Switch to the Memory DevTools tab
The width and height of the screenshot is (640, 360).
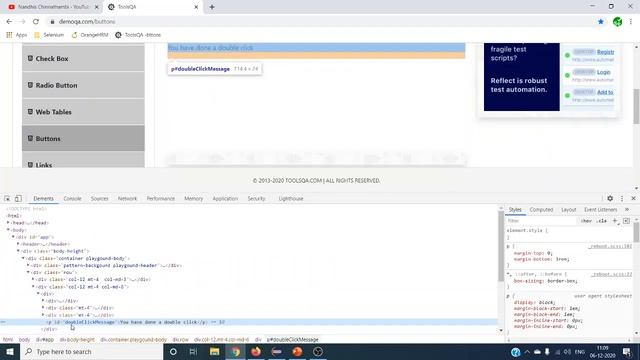[x=193, y=198]
